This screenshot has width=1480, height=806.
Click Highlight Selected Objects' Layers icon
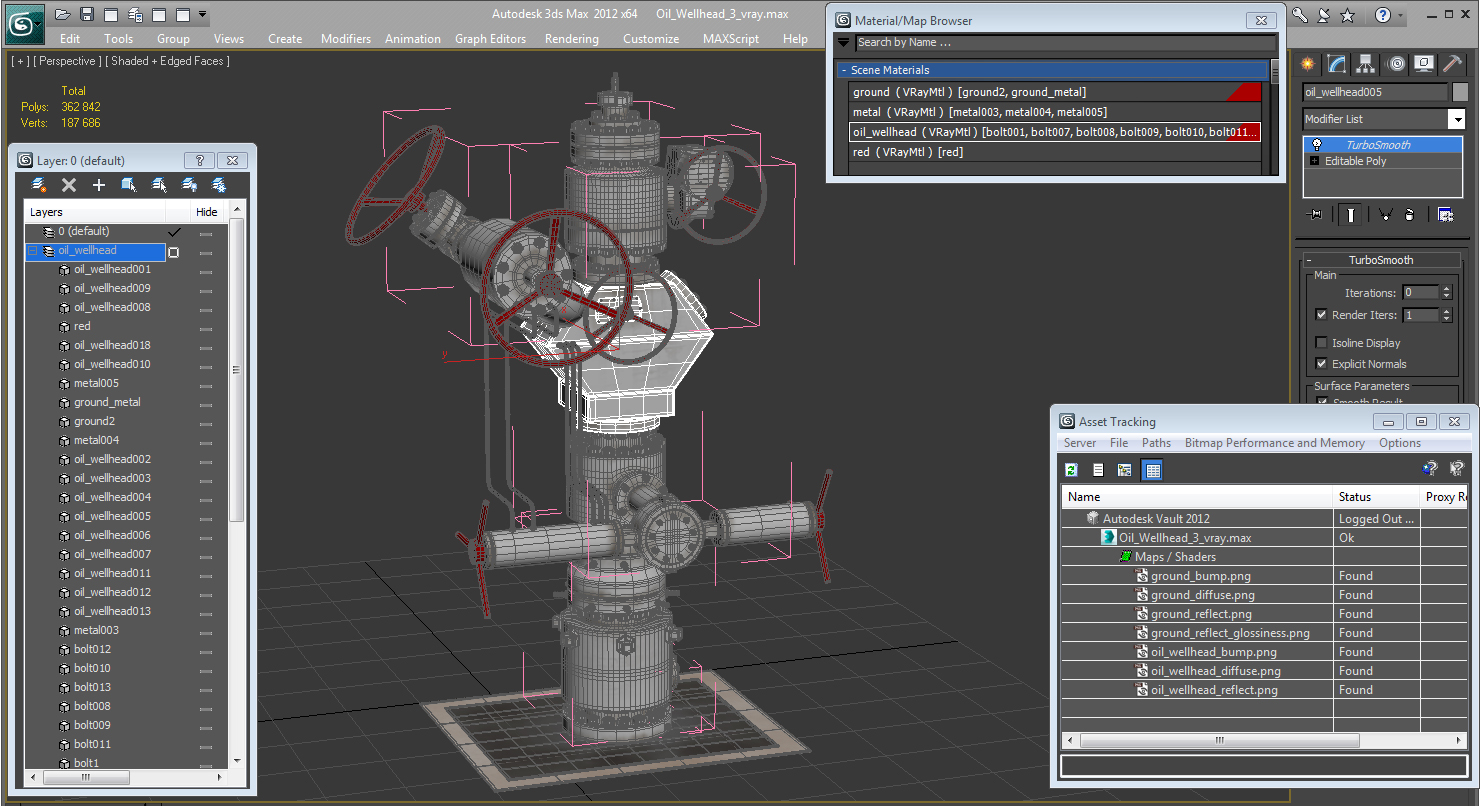pos(159,185)
